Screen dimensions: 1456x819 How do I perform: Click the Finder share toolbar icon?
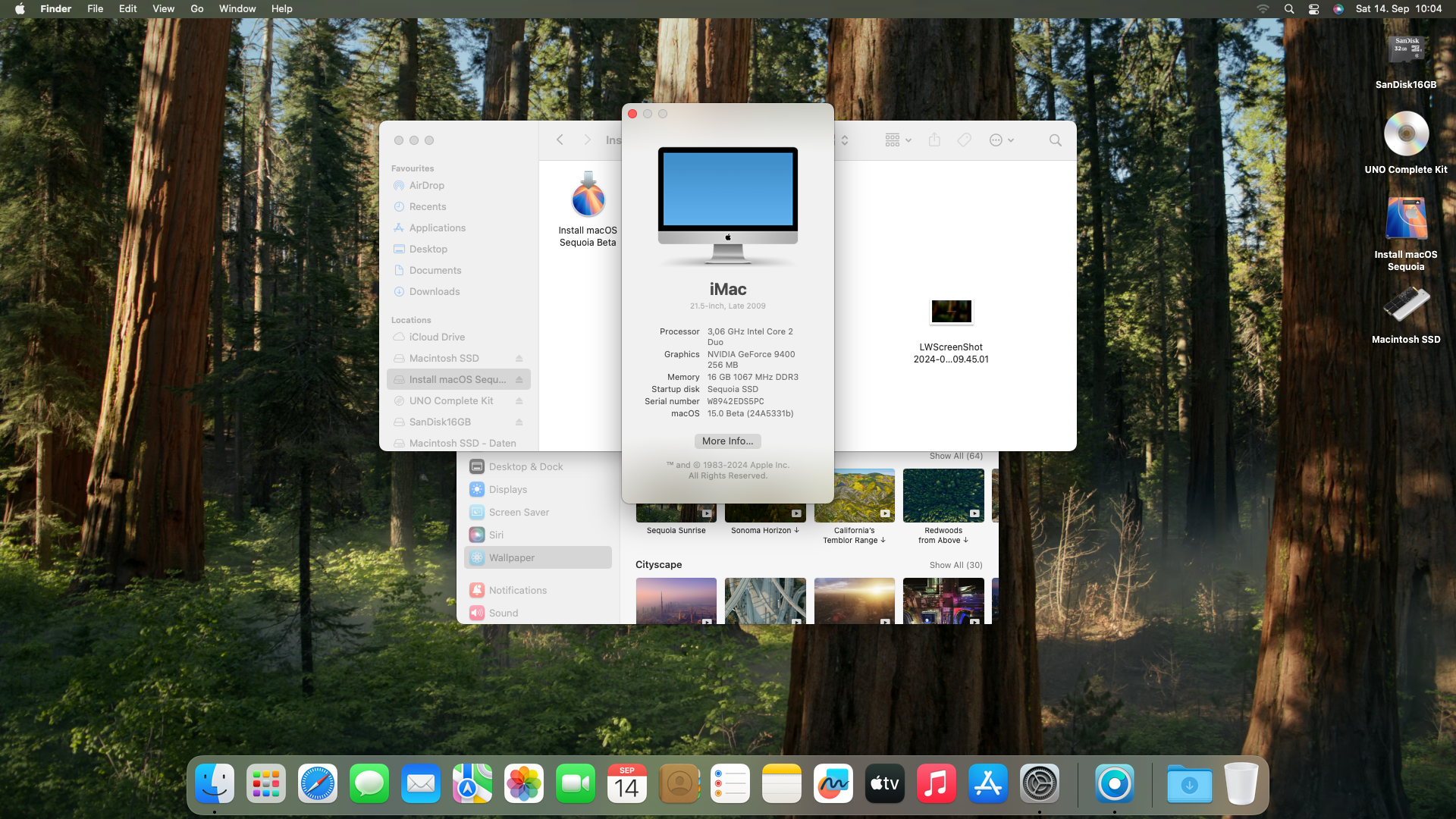[934, 140]
